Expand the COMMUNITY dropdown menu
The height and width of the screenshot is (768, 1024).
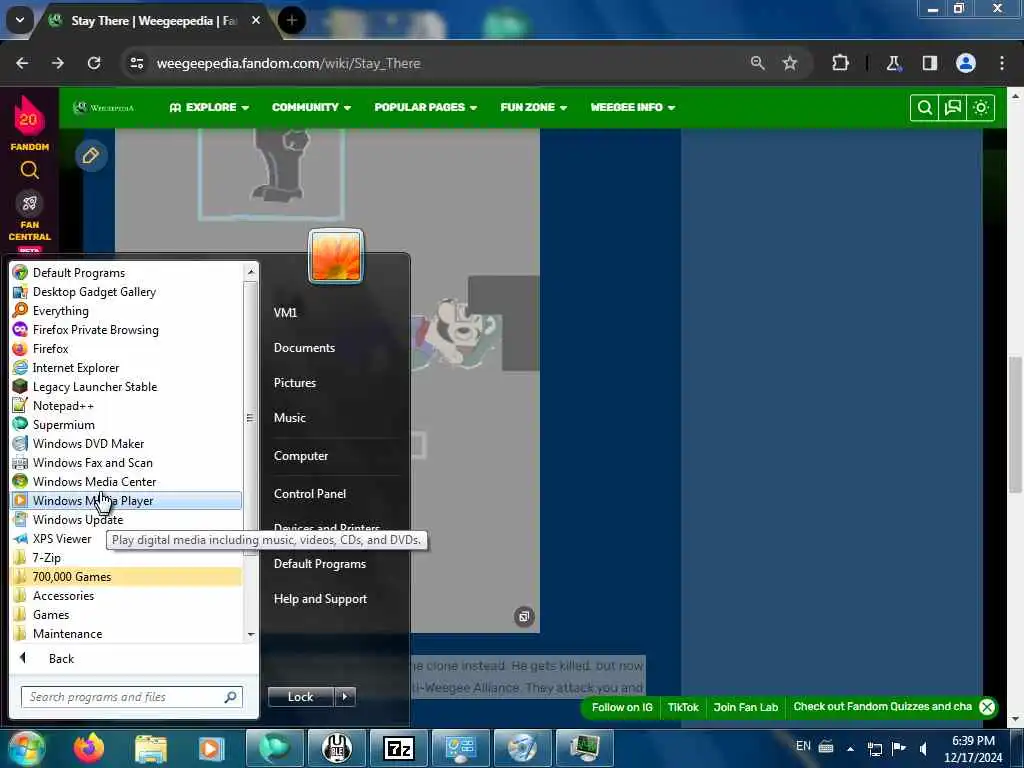[312, 107]
